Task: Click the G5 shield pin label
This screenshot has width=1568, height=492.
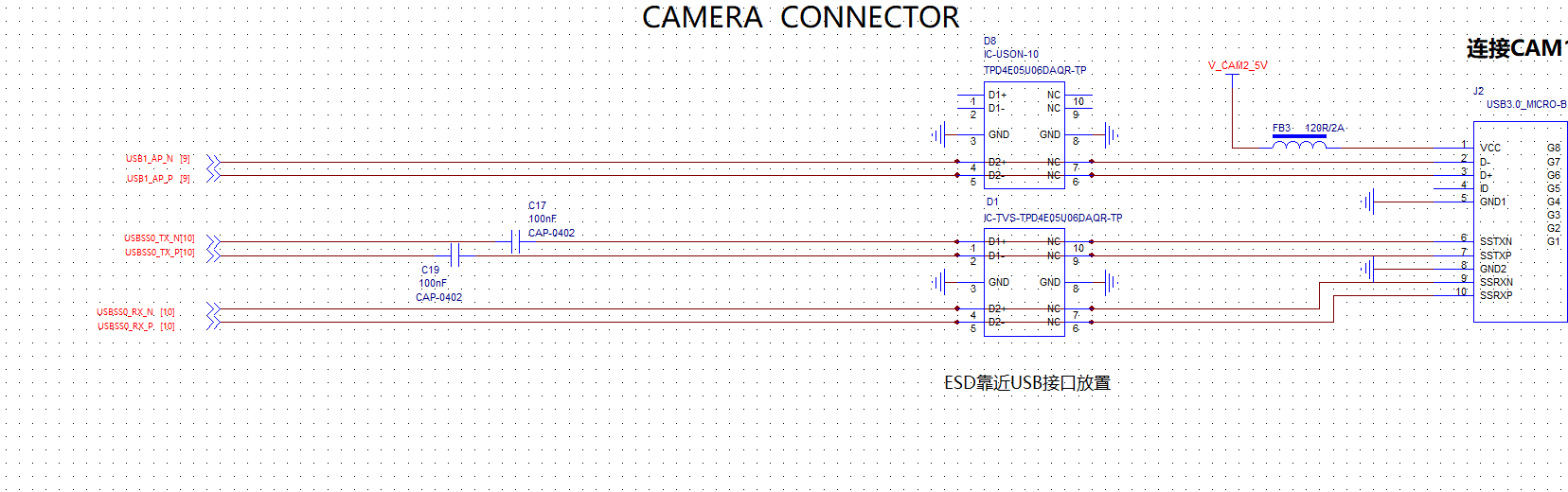Action: click(1554, 188)
